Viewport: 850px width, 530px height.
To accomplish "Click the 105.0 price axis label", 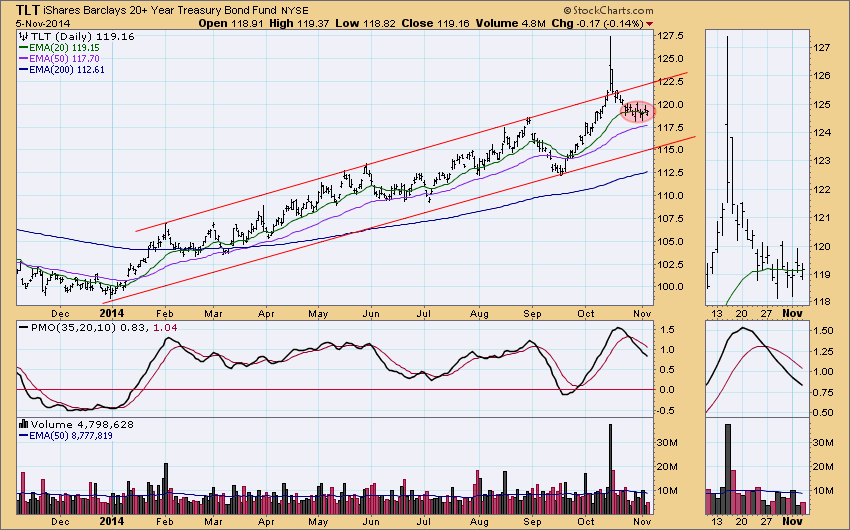I will [x=671, y=242].
